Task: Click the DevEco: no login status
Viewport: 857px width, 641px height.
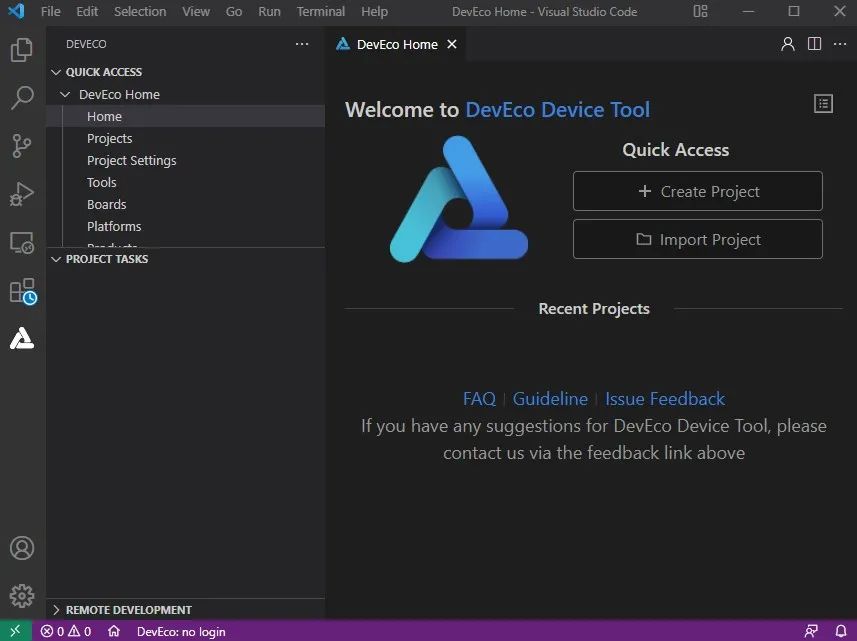Action: pos(181,632)
